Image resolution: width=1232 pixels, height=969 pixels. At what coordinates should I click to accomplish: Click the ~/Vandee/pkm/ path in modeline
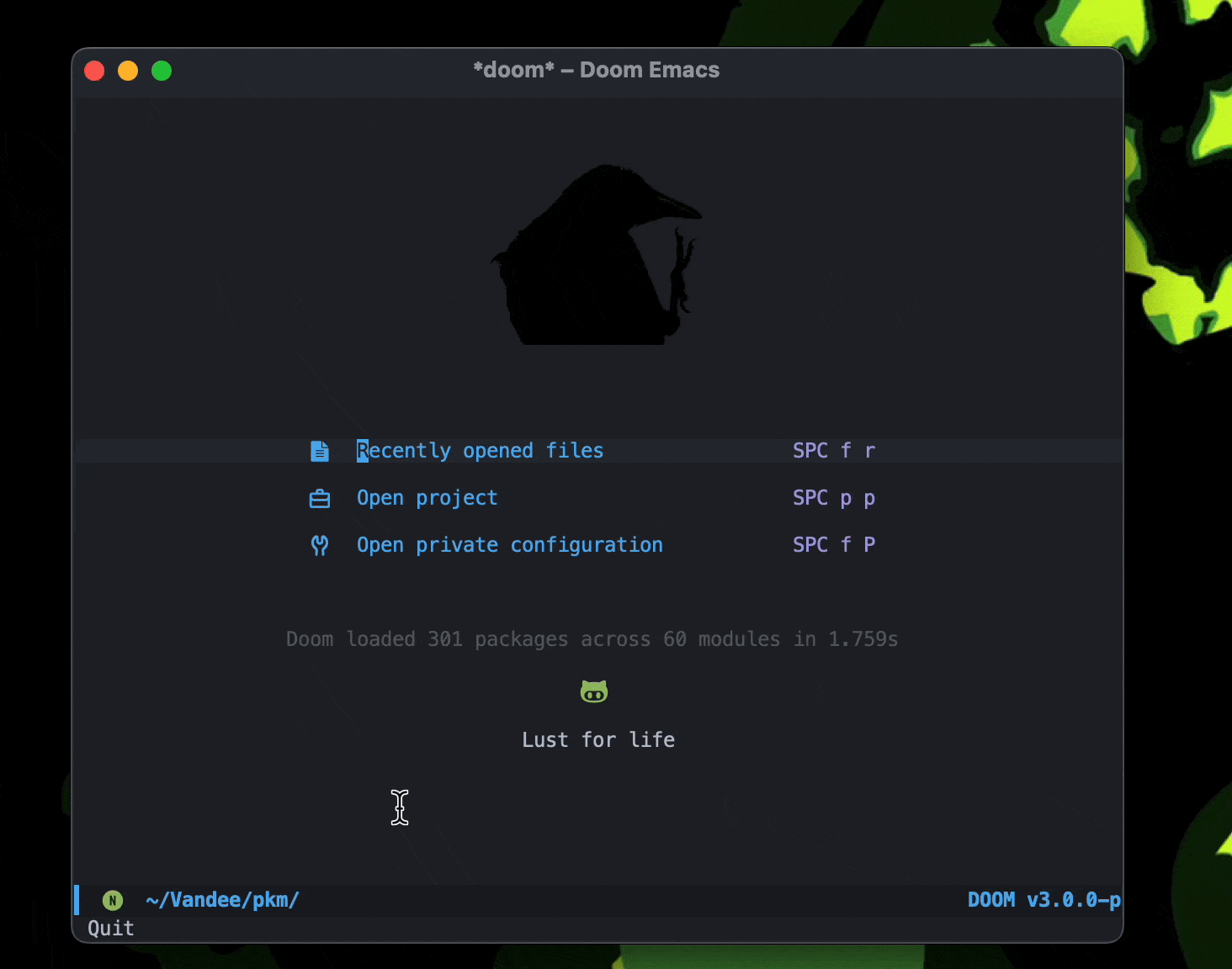[222, 900]
